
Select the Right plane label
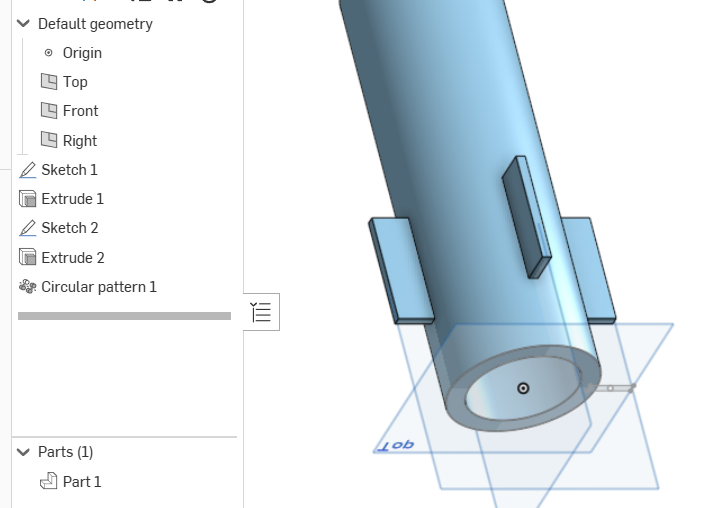80,140
